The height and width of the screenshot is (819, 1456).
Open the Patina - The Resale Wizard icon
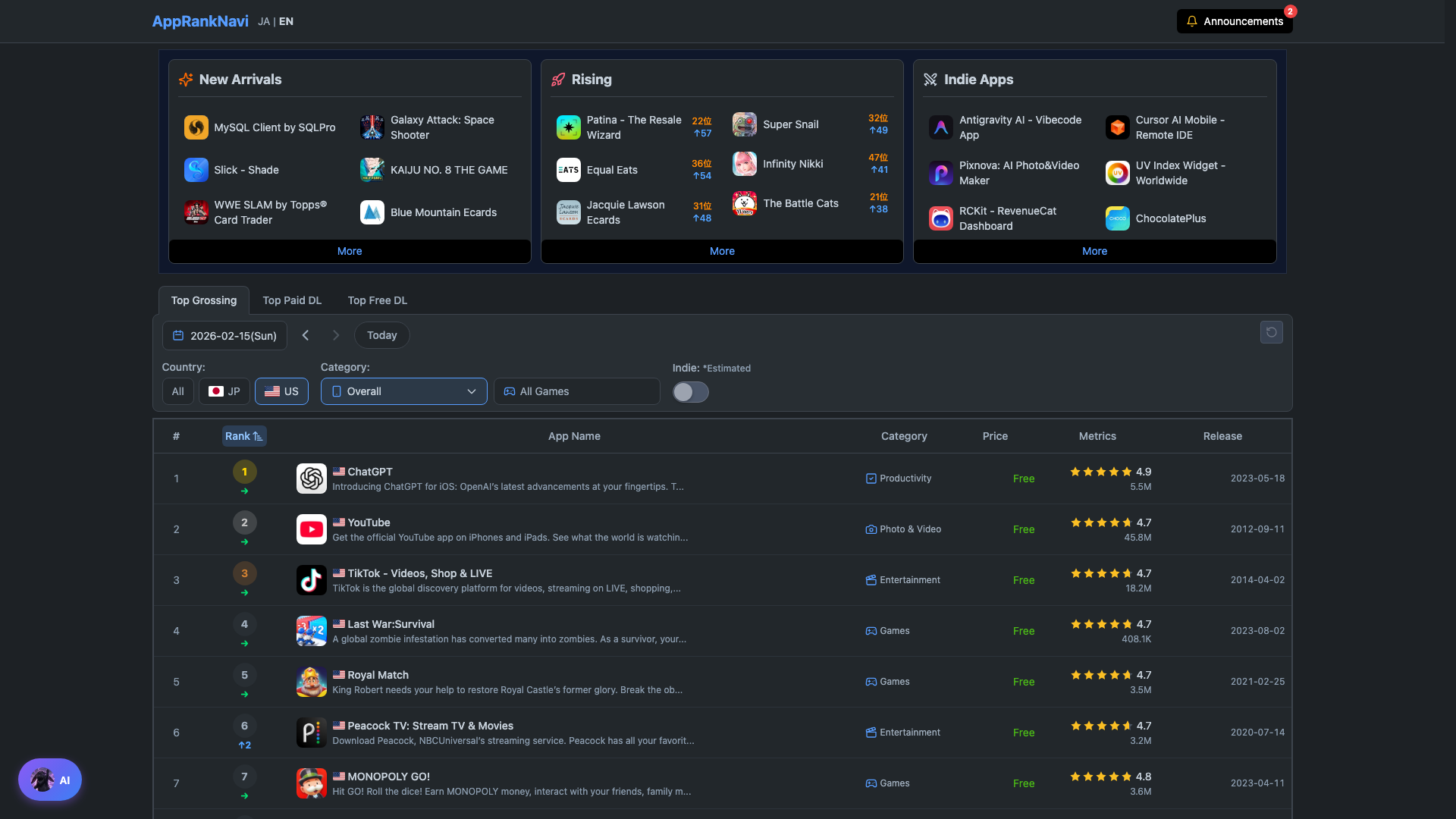click(567, 127)
